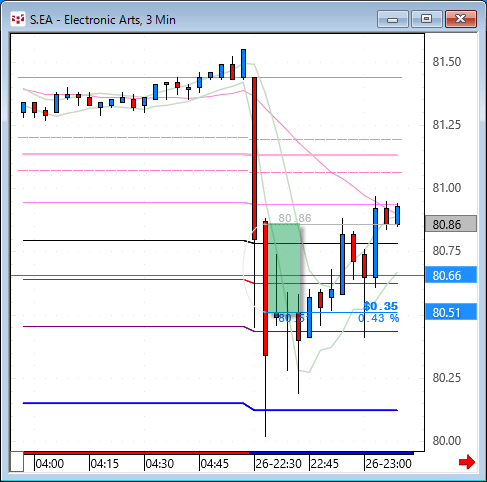Click the 80.86 label above green rectangle
This screenshot has width=487, height=482.
pyautogui.click(x=295, y=218)
